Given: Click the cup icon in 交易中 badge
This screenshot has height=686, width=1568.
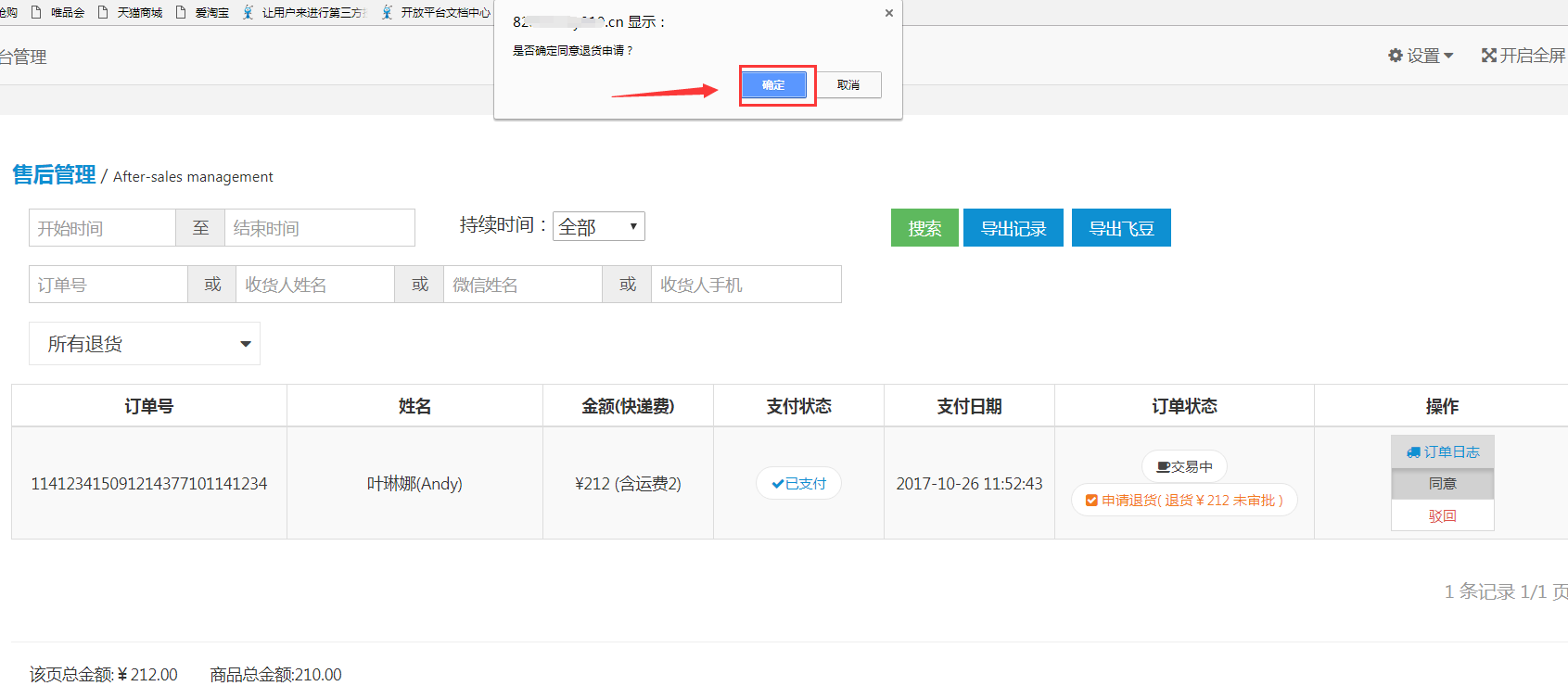Looking at the screenshot, I should [x=1163, y=467].
